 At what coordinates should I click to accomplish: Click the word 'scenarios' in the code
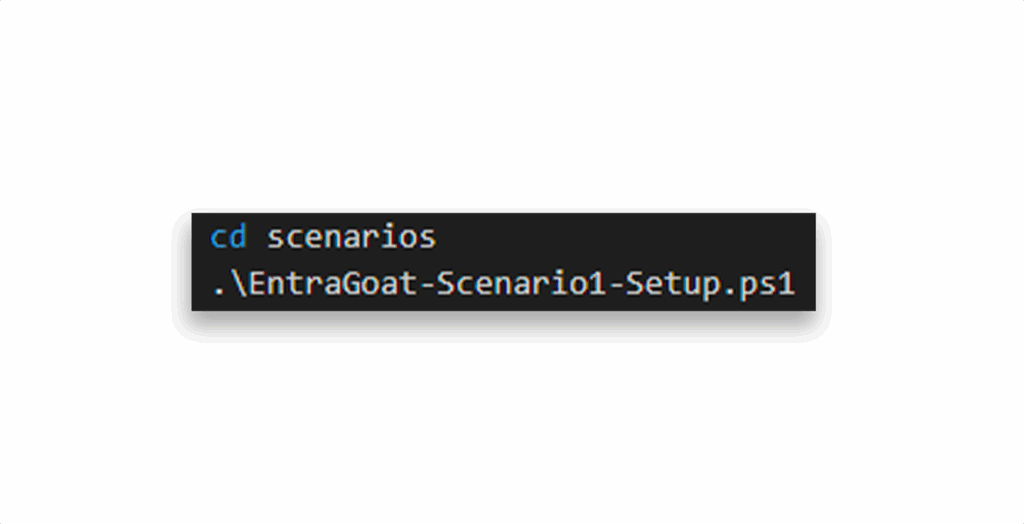(351, 237)
